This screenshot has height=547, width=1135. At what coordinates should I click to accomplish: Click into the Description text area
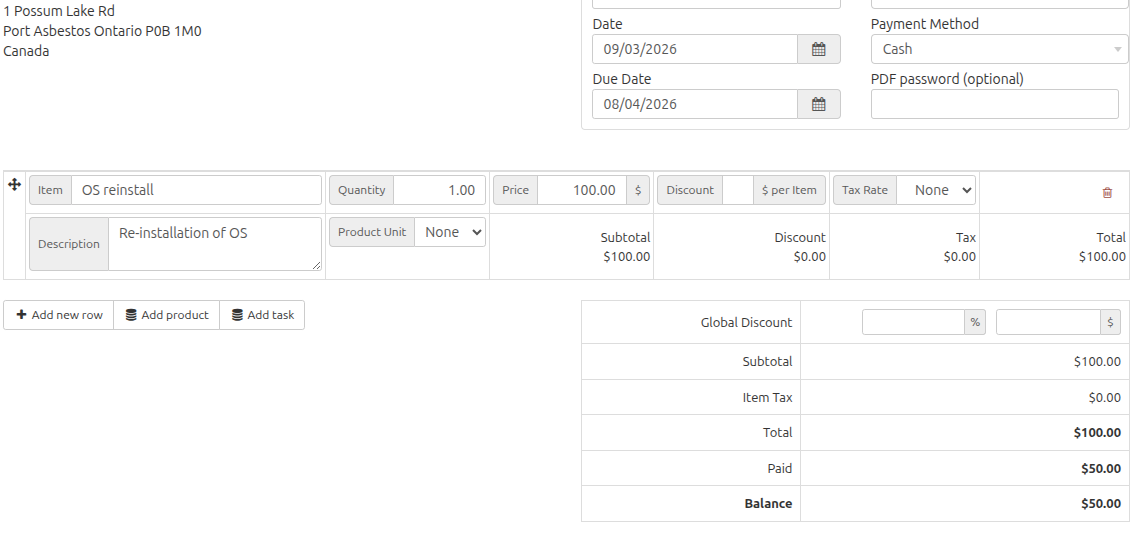[214, 244]
